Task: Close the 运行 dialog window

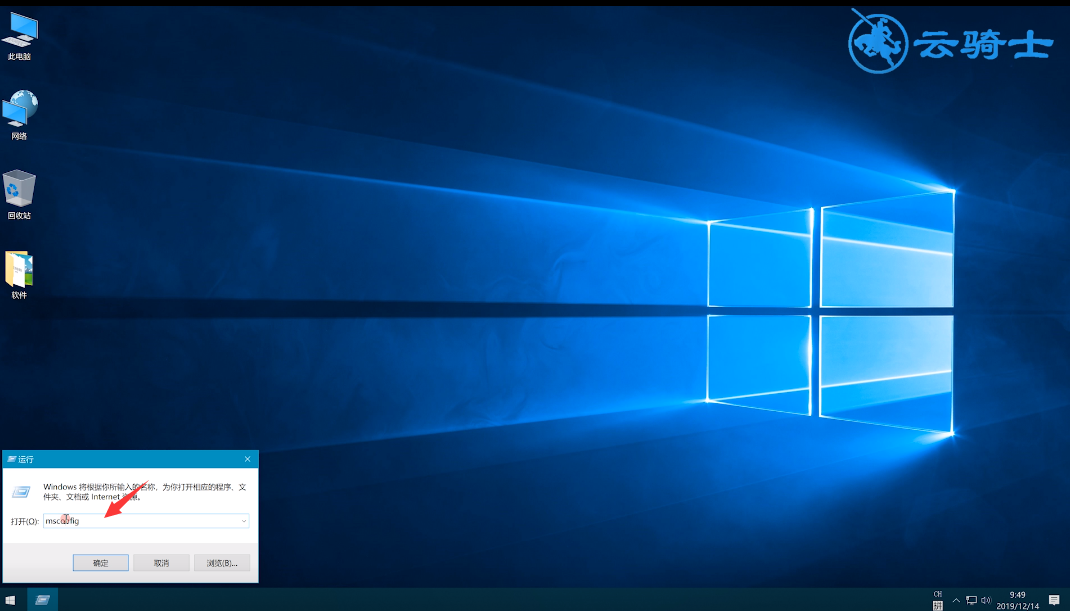Action: 247,459
